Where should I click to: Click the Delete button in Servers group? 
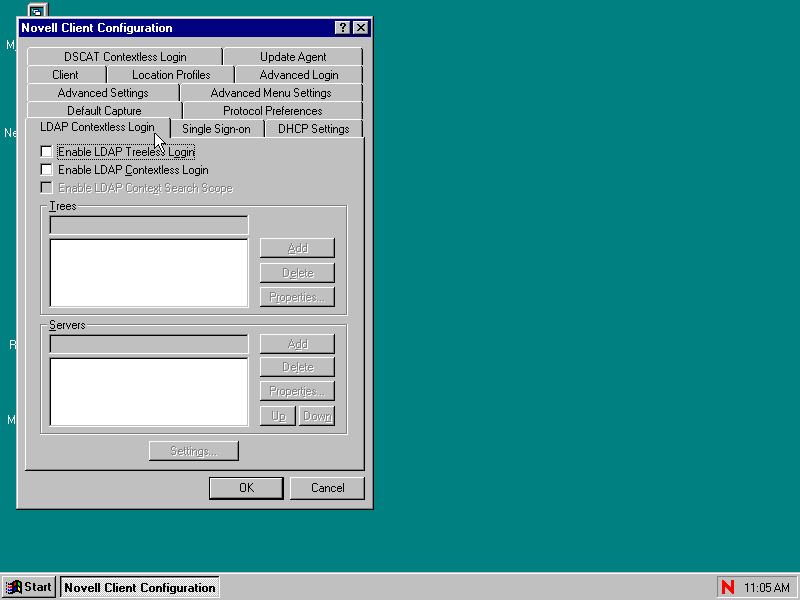(297, 367)
